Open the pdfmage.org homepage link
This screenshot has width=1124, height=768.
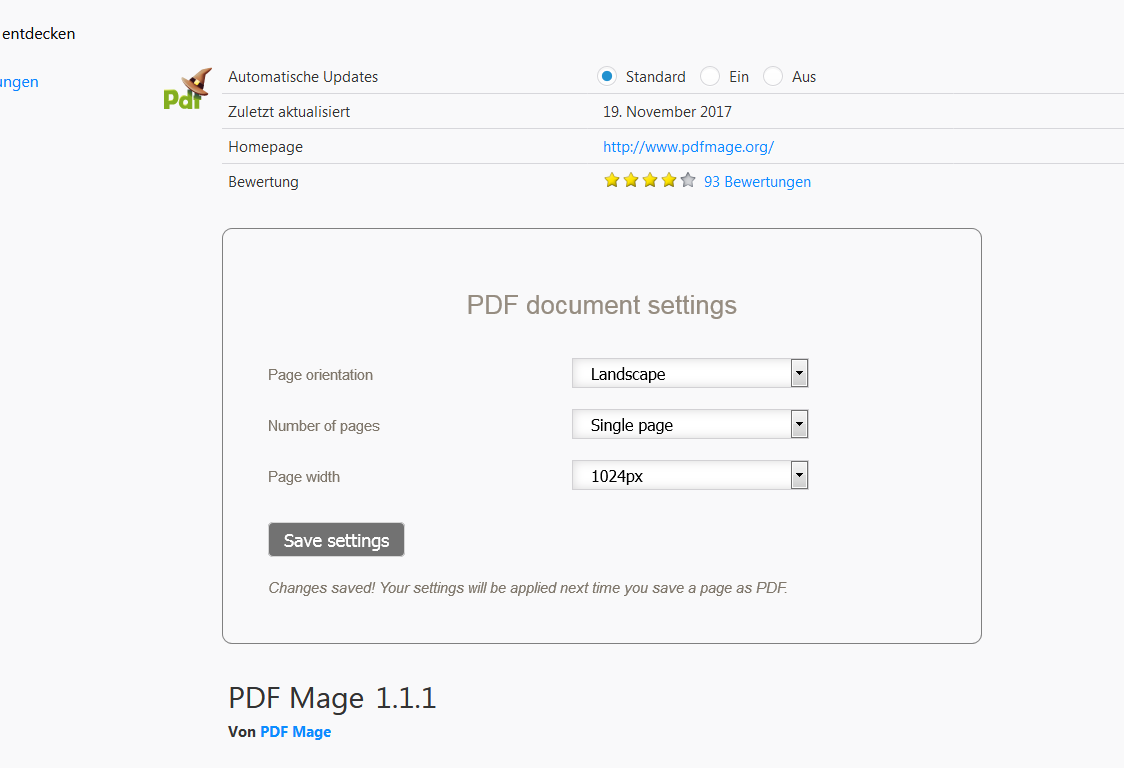[x=688, y=147]
